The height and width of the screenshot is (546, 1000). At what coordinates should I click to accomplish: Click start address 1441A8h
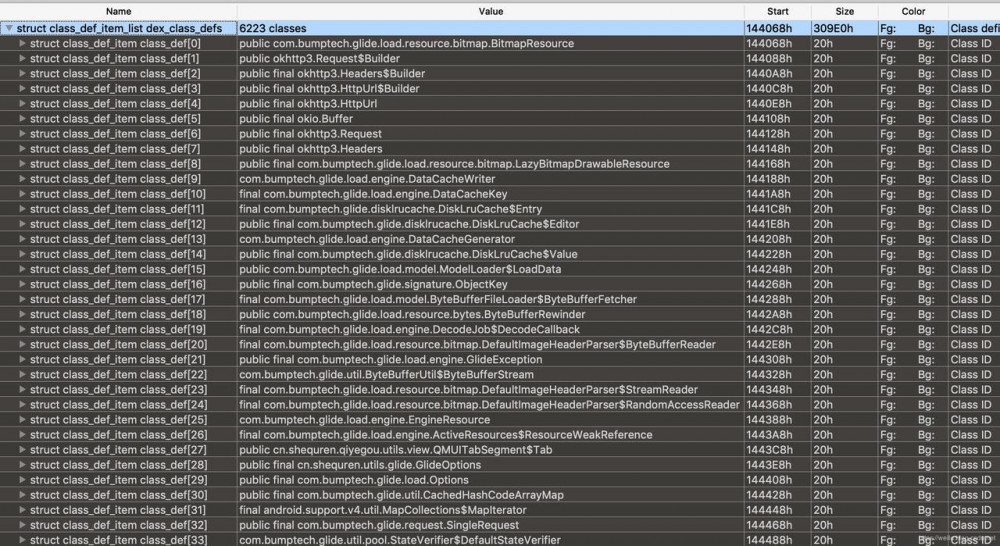point(769,194)
